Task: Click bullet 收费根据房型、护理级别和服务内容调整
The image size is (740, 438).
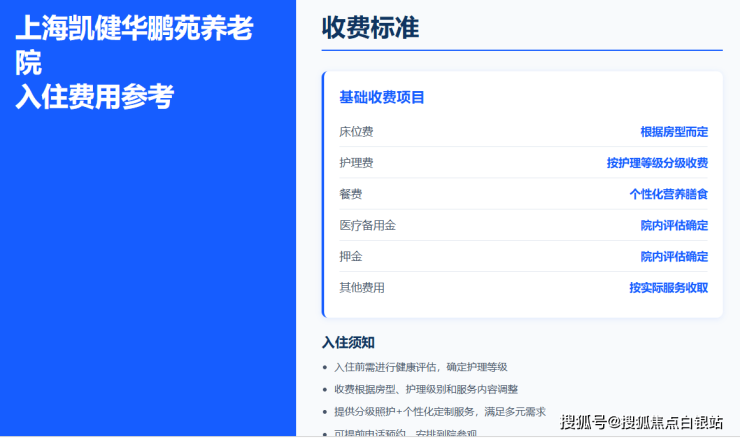Action: [x=426, y=389]
